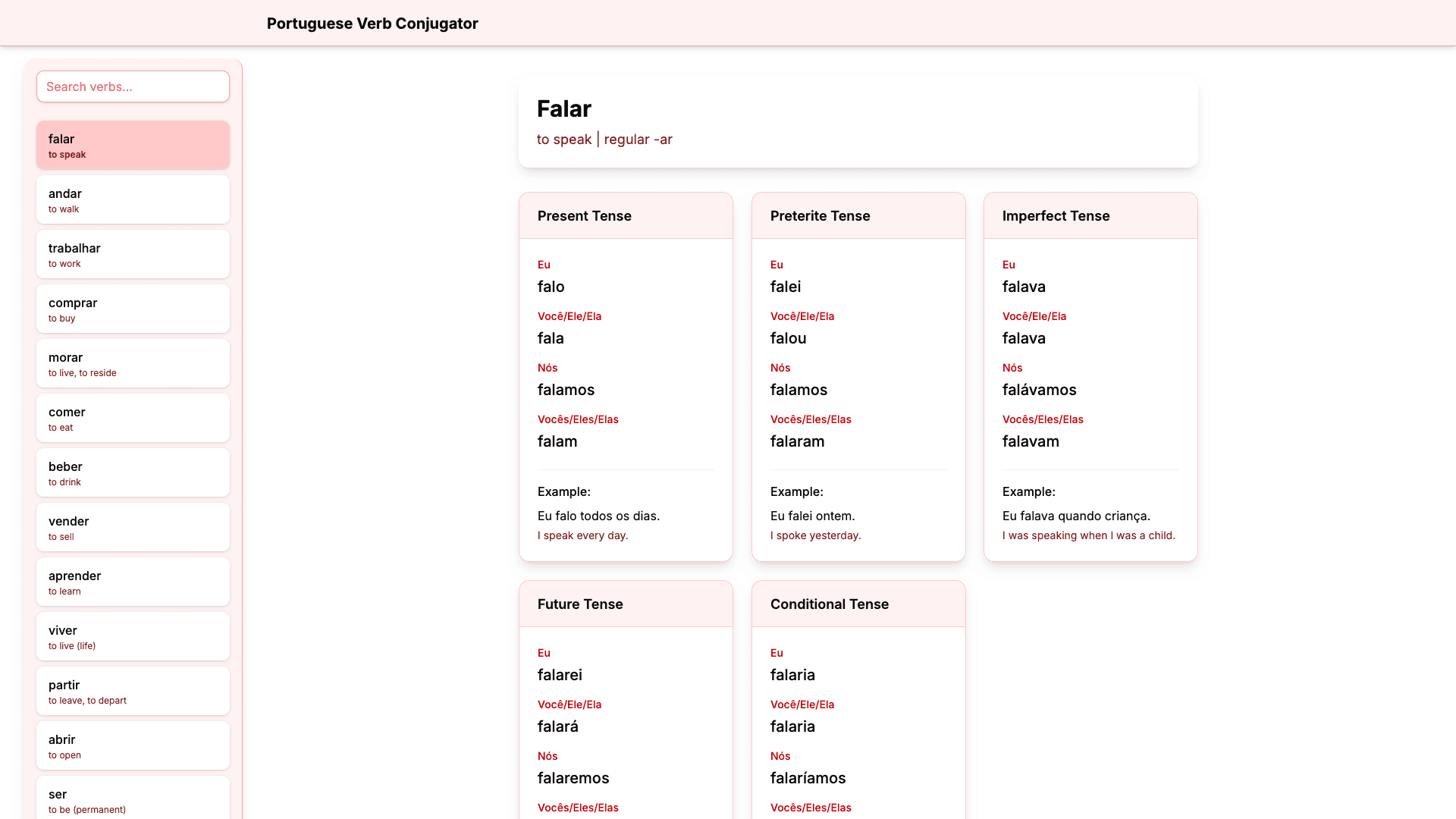Click the Present Tense card heading
This screenshot has width=1456, height=819.
coord(584,216)
